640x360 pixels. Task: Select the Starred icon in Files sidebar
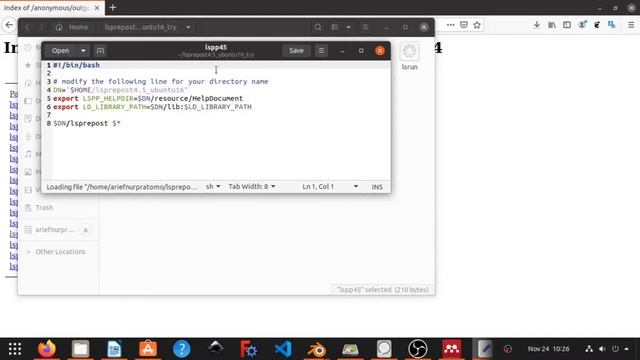[28, 65]
